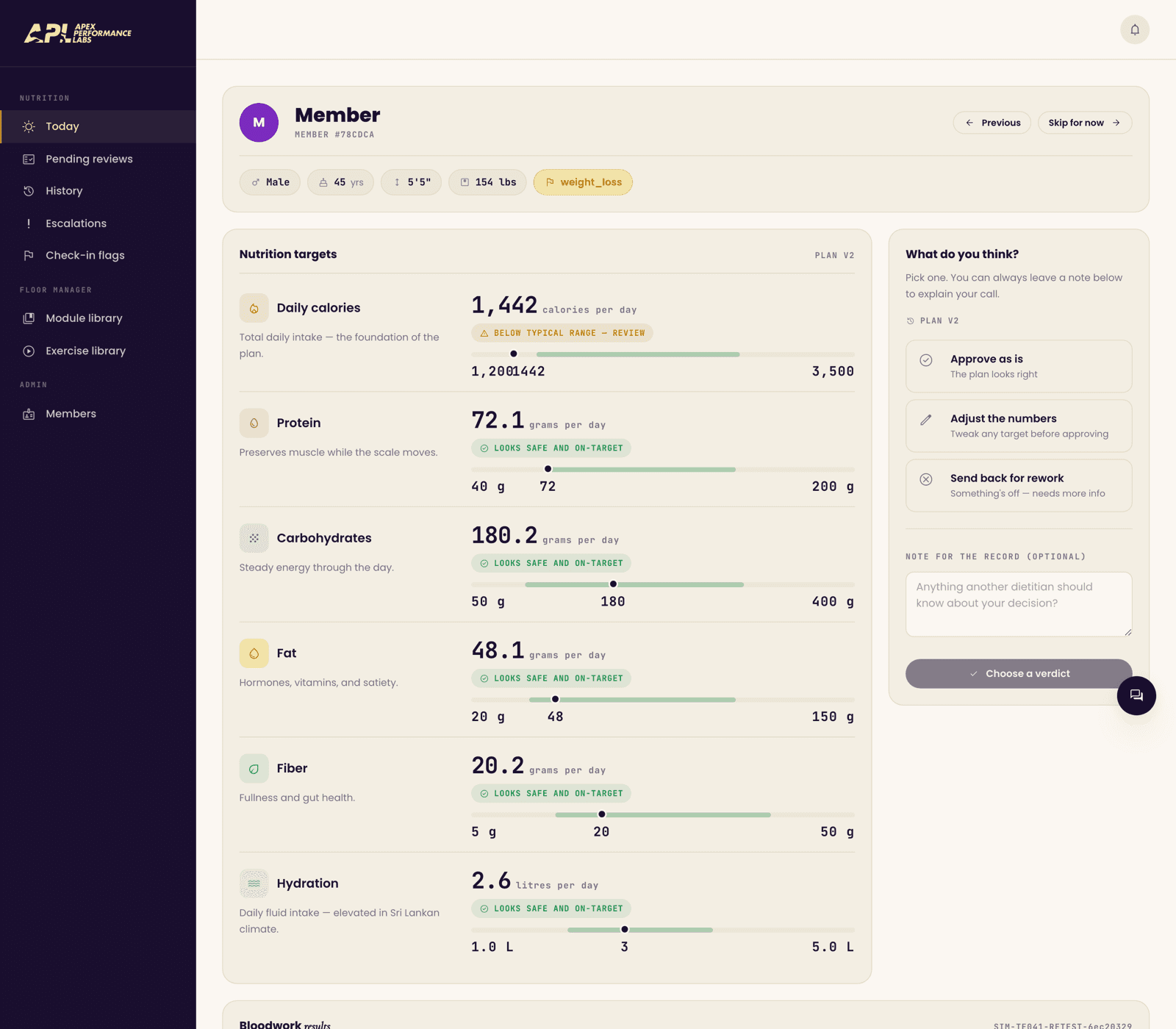
Task: Click the Fat droplet icon
Action: (x=254, y=653)
